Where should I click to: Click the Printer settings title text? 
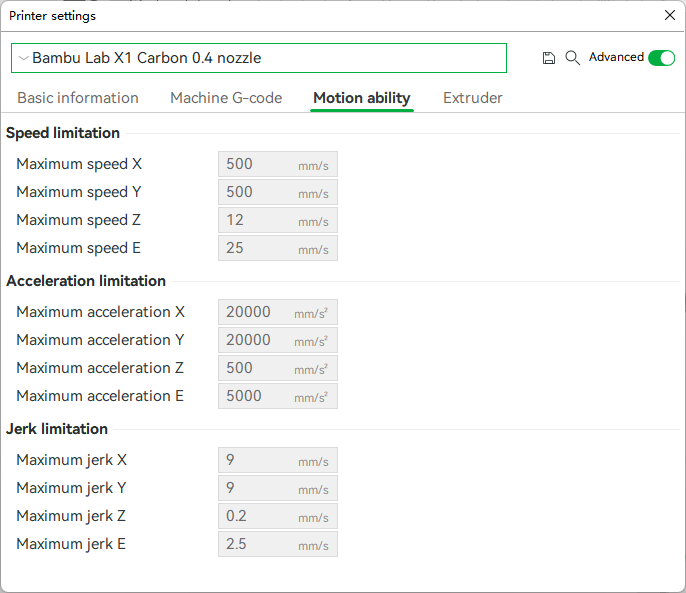[x=52, y=16]
